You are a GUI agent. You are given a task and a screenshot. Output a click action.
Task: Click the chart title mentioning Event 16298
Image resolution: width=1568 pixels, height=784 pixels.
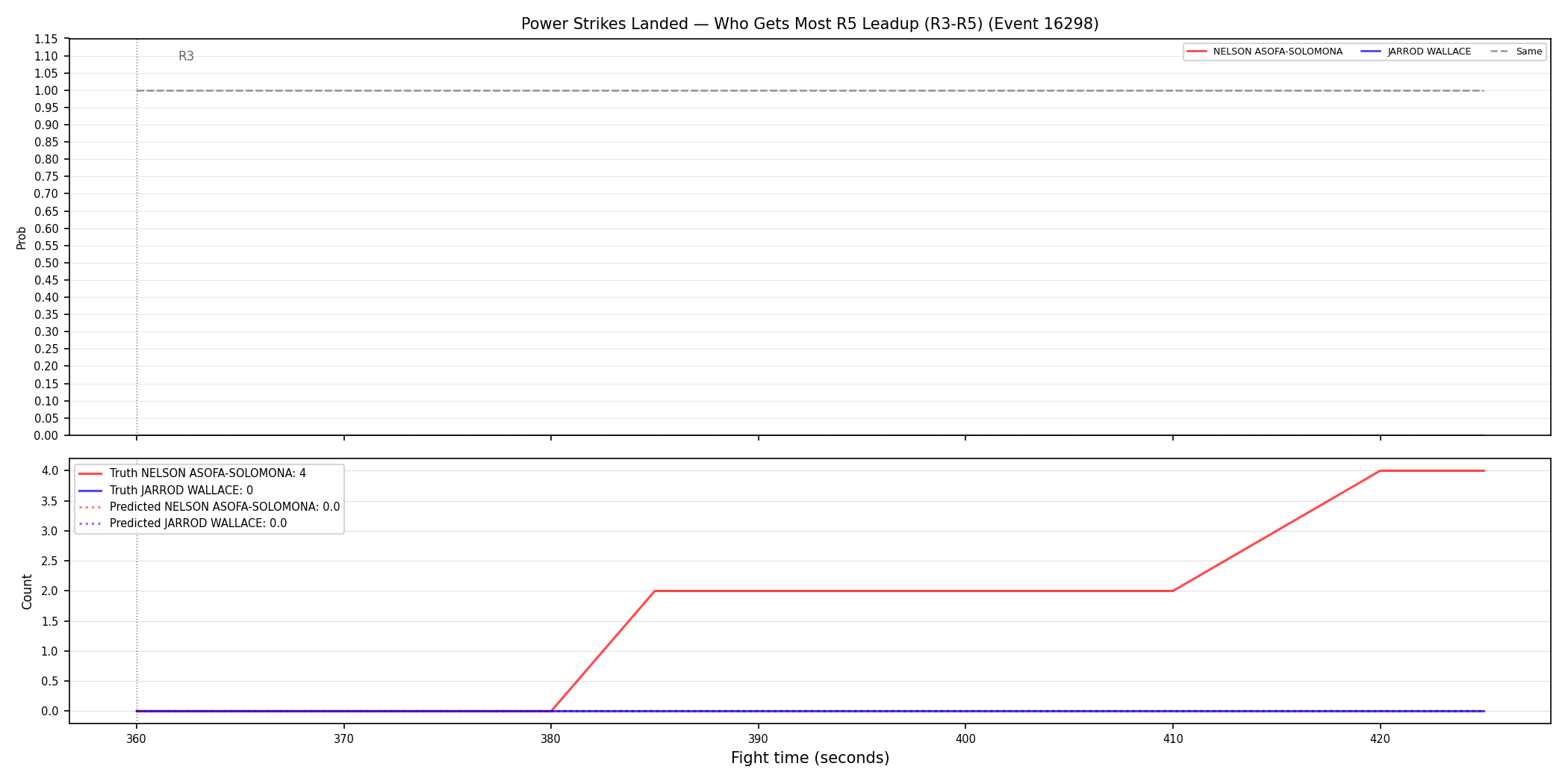(809, 24)
